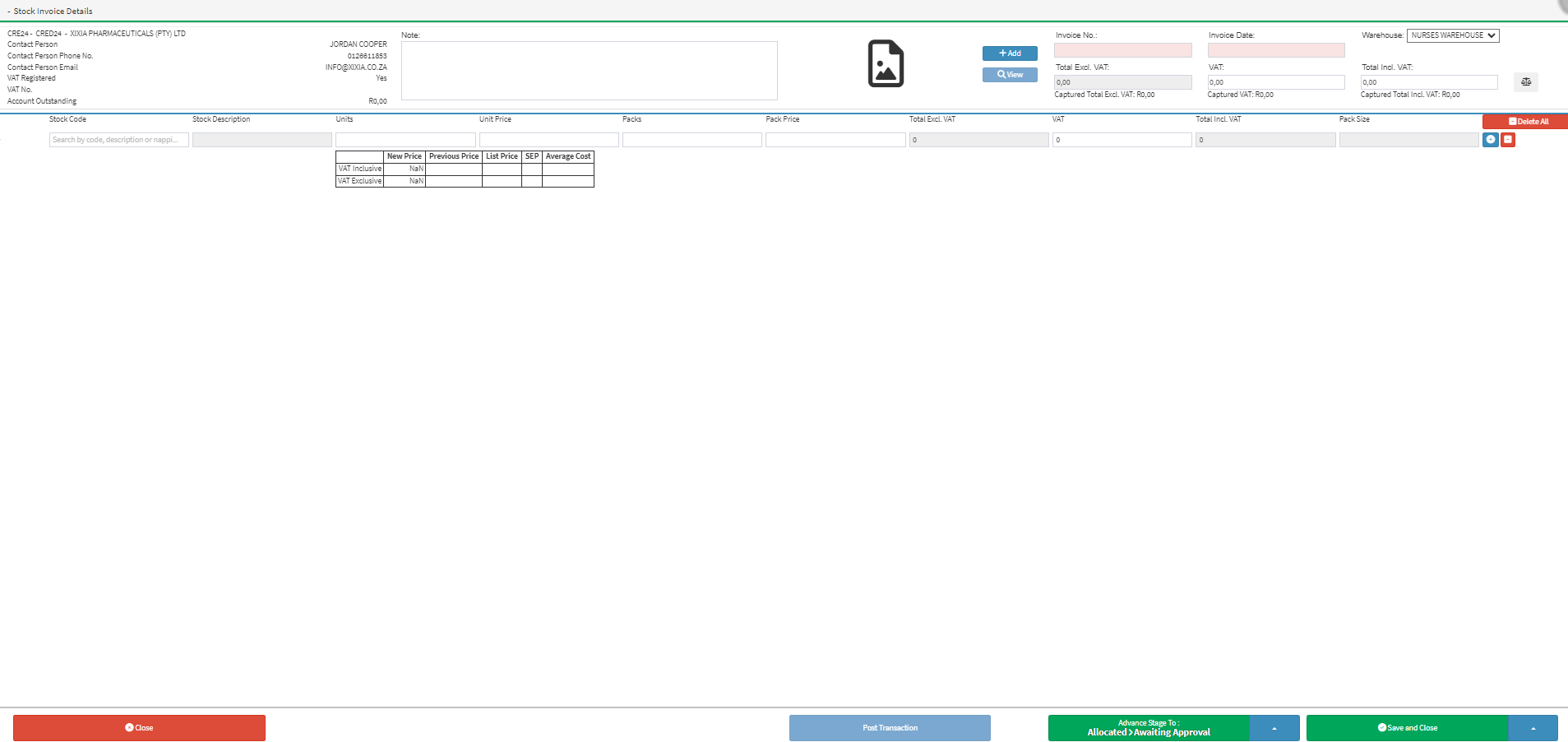The width and height of the screenshot is (1568, 742).
Task: Click the Delete All button
Action: coord(1525,122)
